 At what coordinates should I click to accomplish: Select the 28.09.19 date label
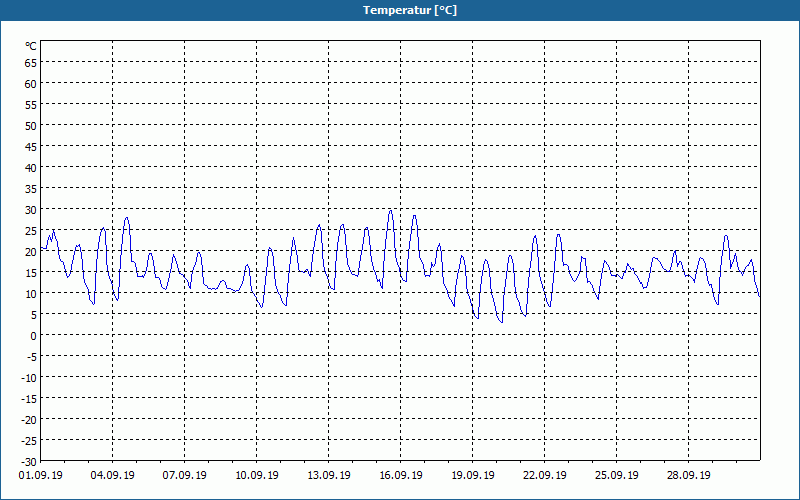(x=688, y=475)
